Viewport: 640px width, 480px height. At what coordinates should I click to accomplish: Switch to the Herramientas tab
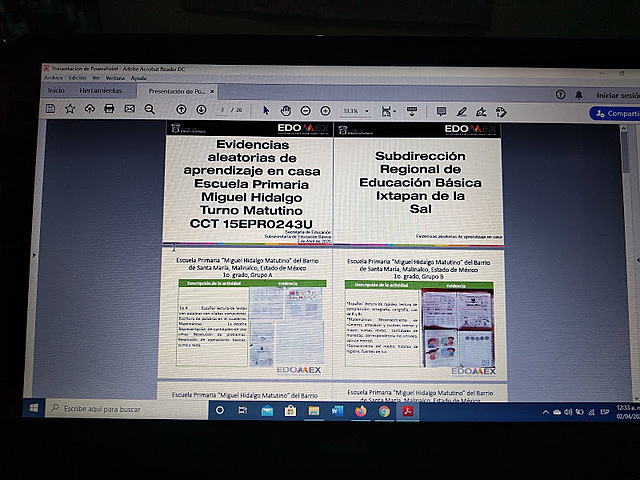pos(101,91)
